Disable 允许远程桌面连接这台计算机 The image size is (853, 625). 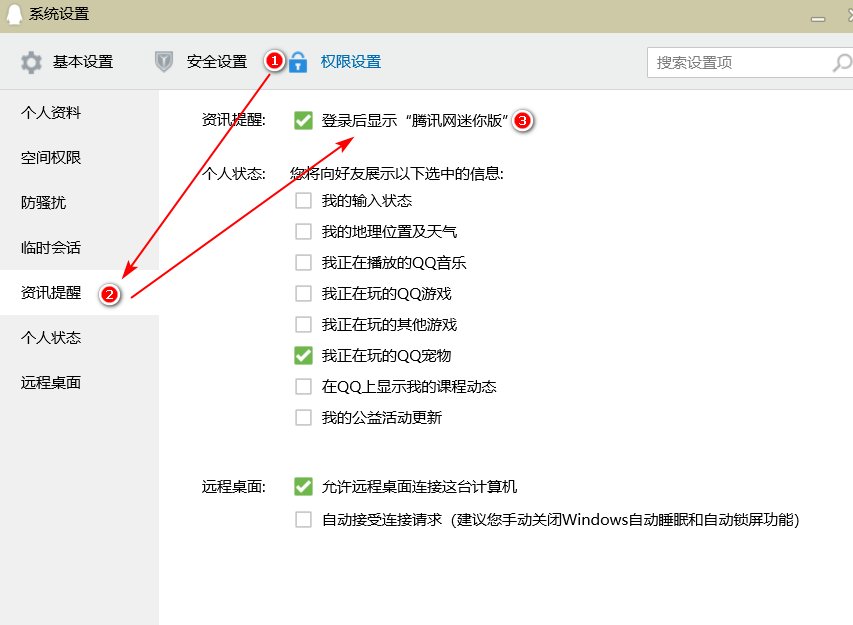303,487
